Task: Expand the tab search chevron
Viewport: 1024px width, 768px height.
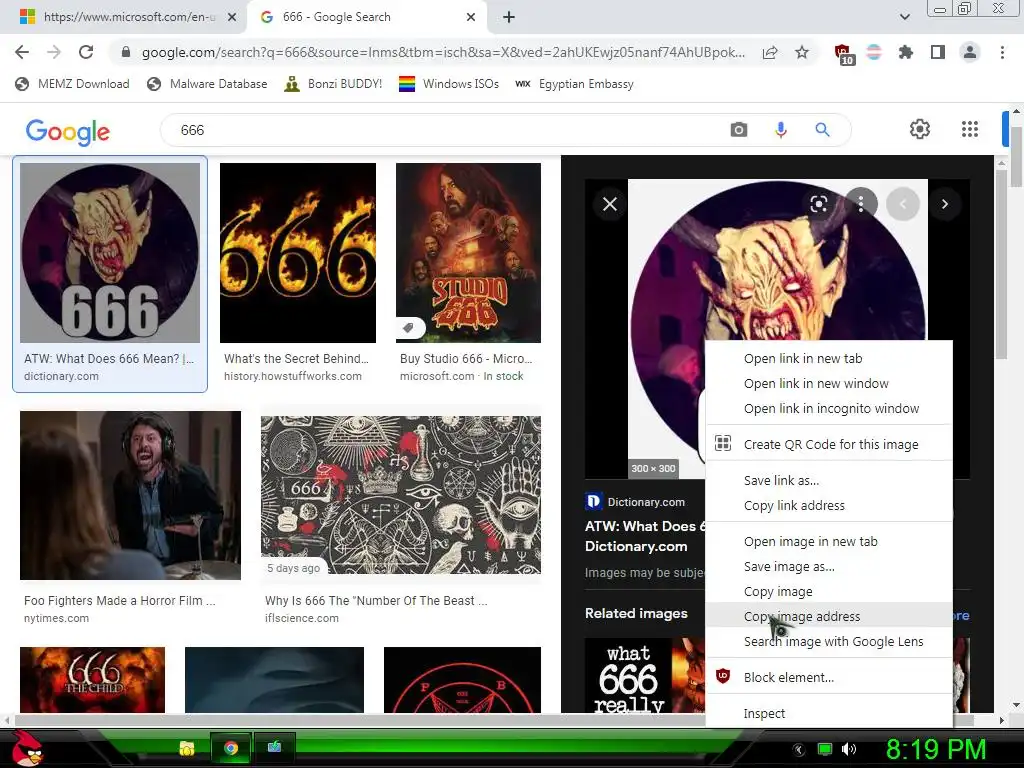Action: pos(904,17)
